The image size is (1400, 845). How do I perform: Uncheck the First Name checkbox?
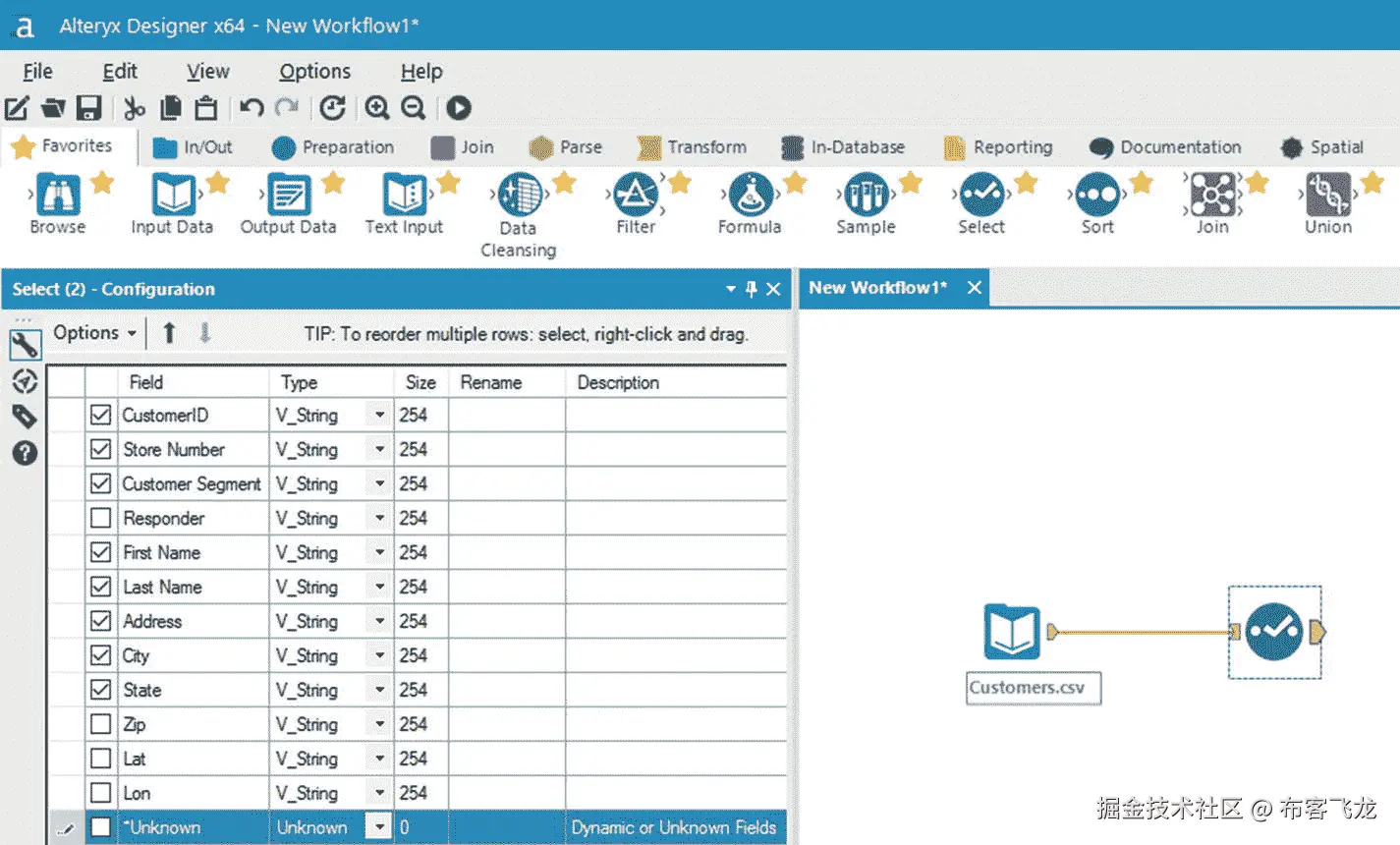(100, 552)
